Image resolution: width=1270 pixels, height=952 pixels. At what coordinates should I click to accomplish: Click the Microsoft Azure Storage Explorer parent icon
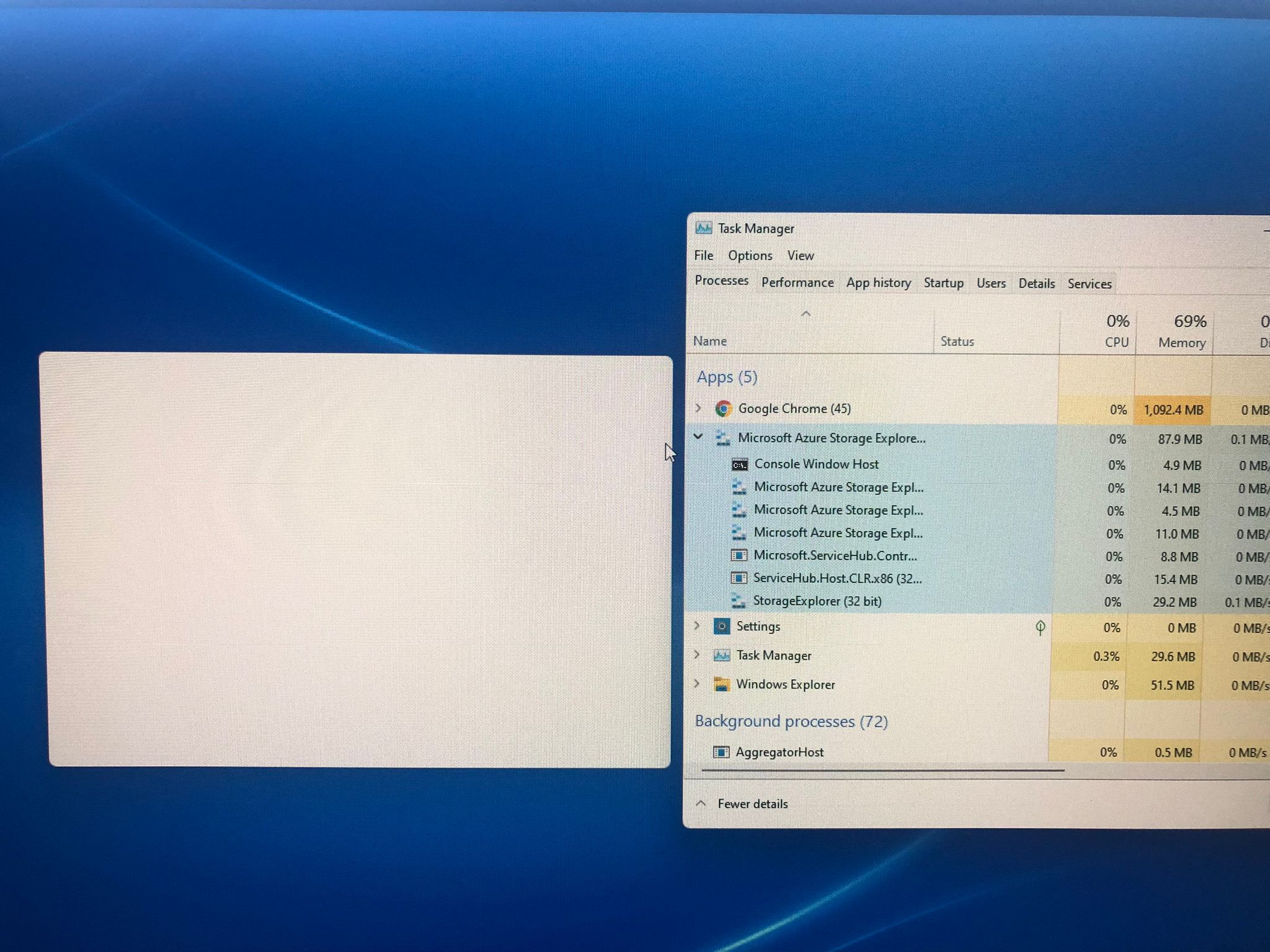(722, 438)
